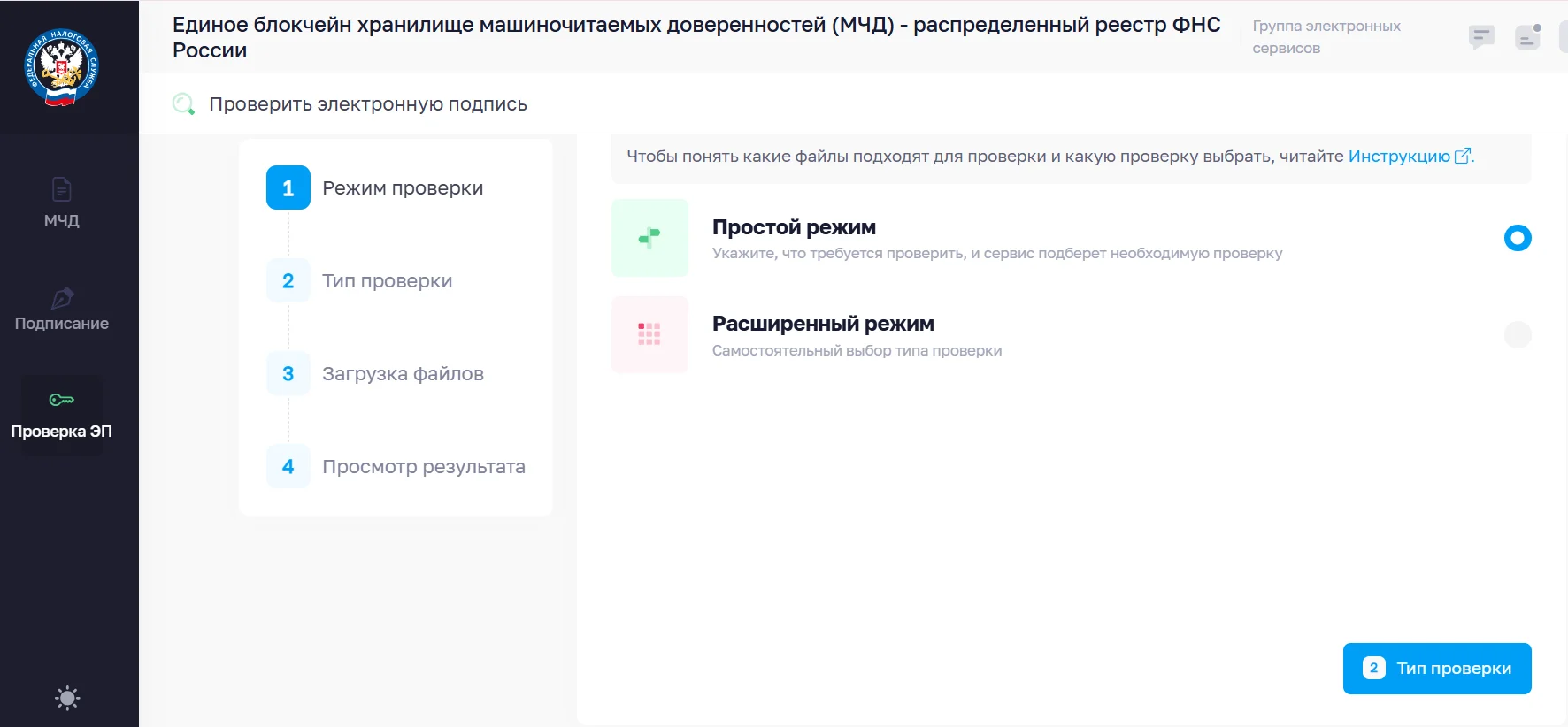Click the Federal Tax Service logo
The height and width of the screenshot is (727, 1568).
click(x=61, y=68)
